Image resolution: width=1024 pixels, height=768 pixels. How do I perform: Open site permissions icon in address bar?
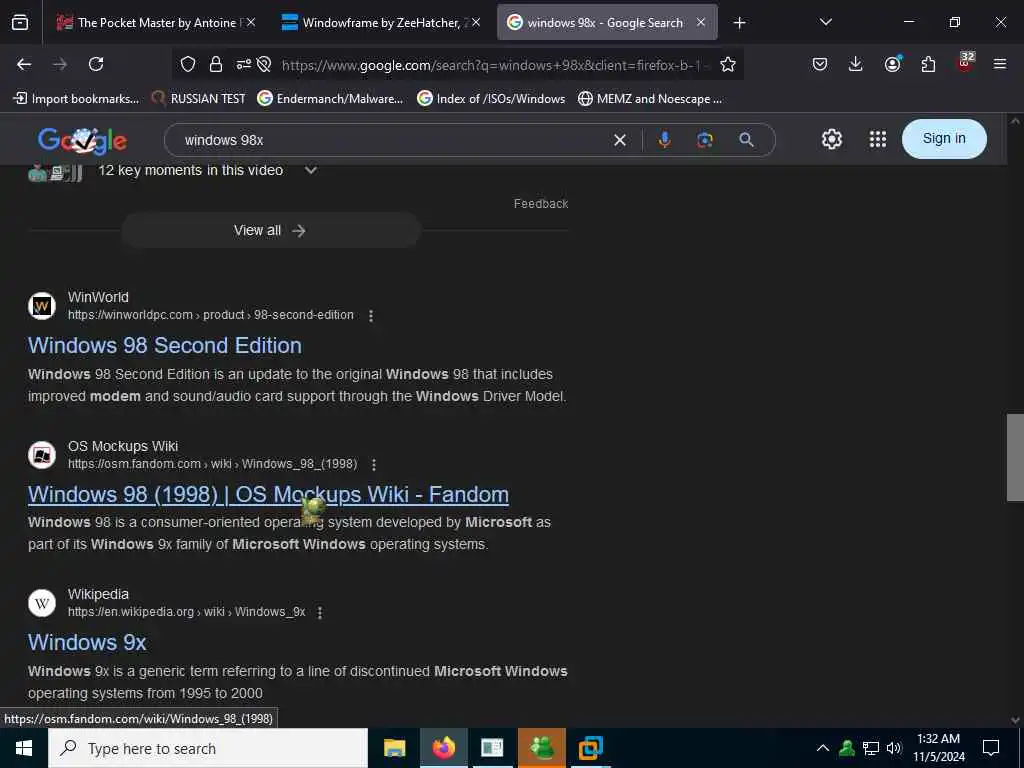point(244,64)
